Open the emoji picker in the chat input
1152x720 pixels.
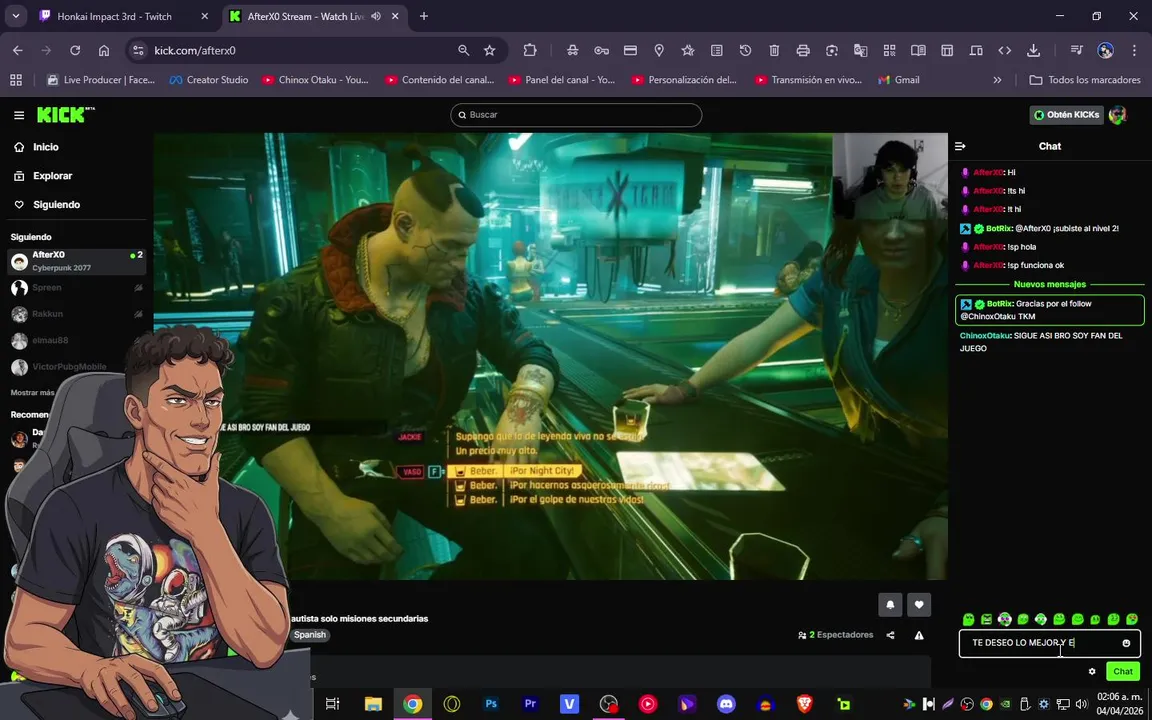click(1126, 644)
